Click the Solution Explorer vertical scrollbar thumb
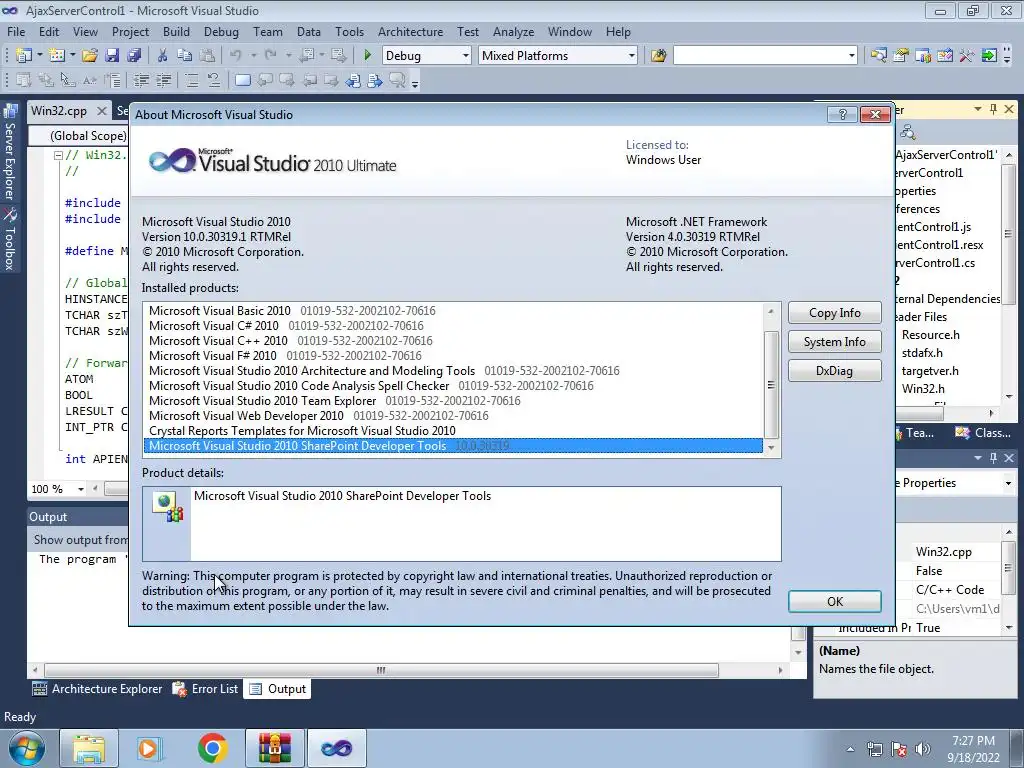 [x=1008, y=234]
